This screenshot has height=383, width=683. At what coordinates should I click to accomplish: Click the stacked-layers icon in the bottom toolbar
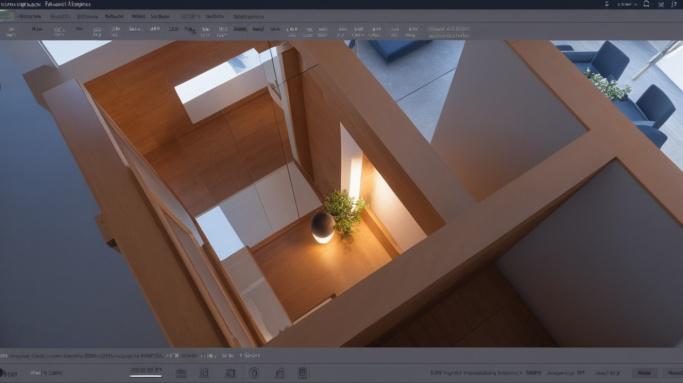pyautogui.click(x=181, y=373)
